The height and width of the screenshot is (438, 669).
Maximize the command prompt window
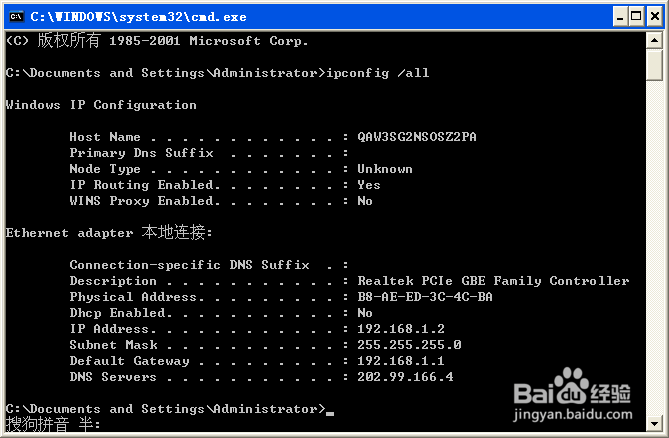[636, 17]
